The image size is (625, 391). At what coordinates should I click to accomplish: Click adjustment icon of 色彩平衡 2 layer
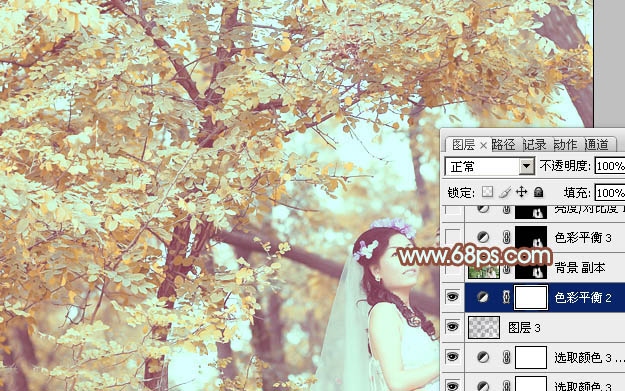point(483,297)
